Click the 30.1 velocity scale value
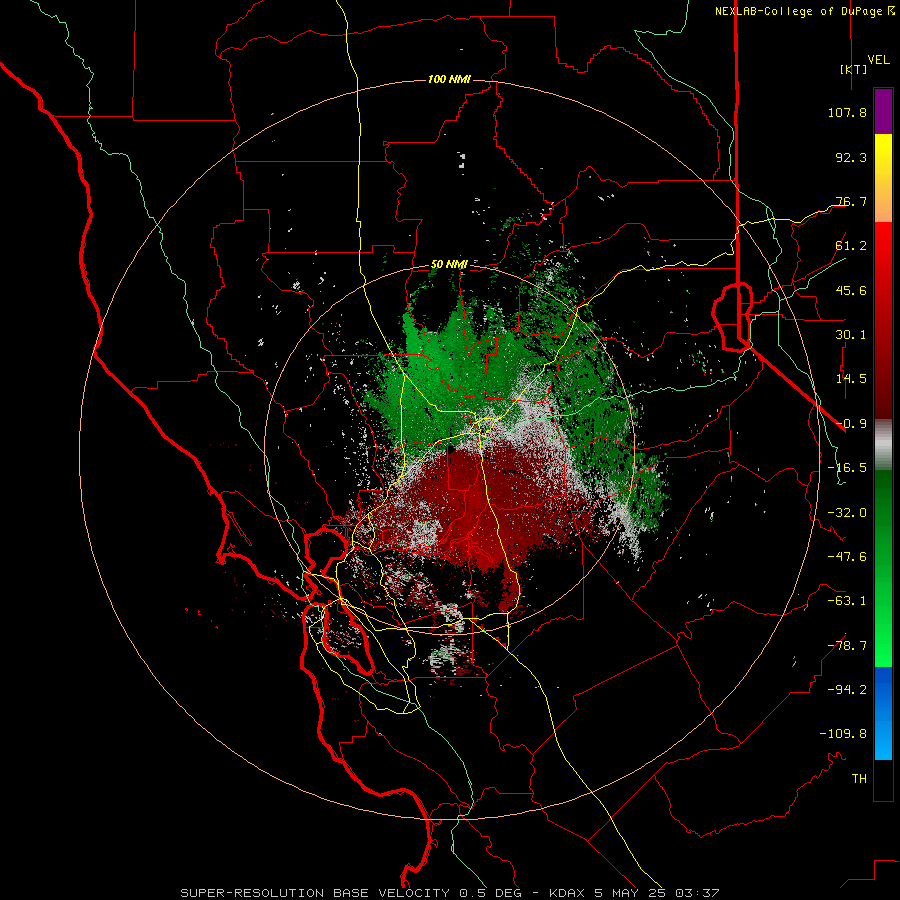The image size is (900, 900). (x=851, y=335)
